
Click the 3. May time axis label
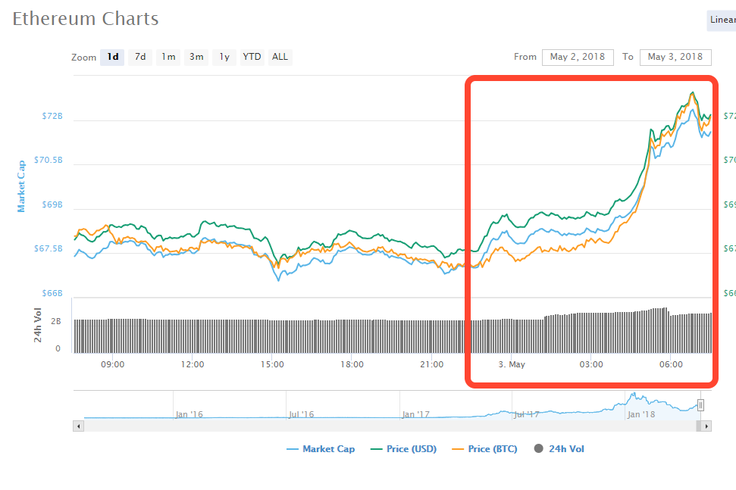click(512, 365)
